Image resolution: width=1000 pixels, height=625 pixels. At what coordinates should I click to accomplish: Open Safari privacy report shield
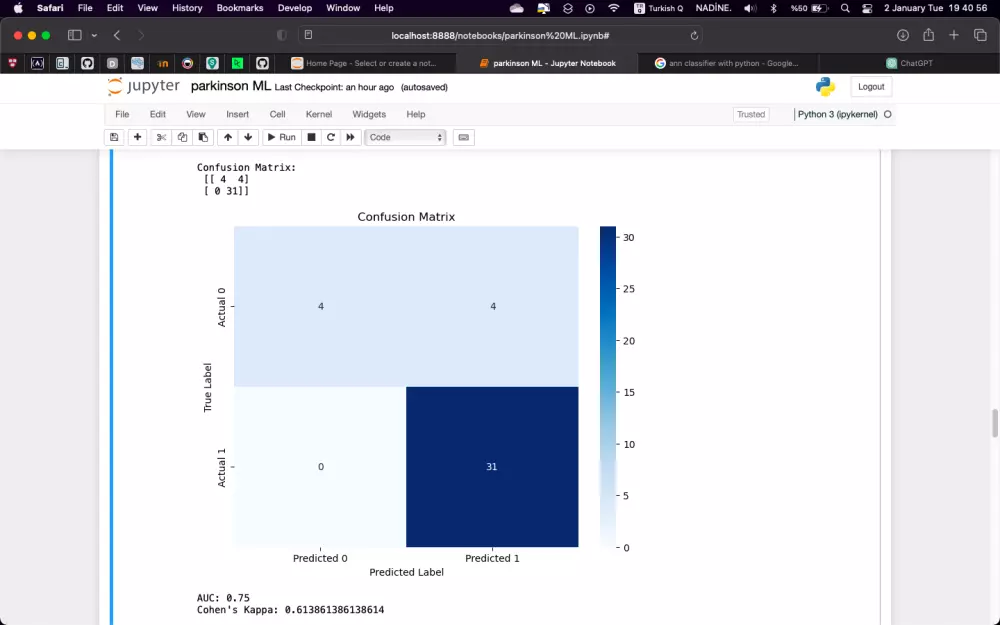[x=281, y=36]
